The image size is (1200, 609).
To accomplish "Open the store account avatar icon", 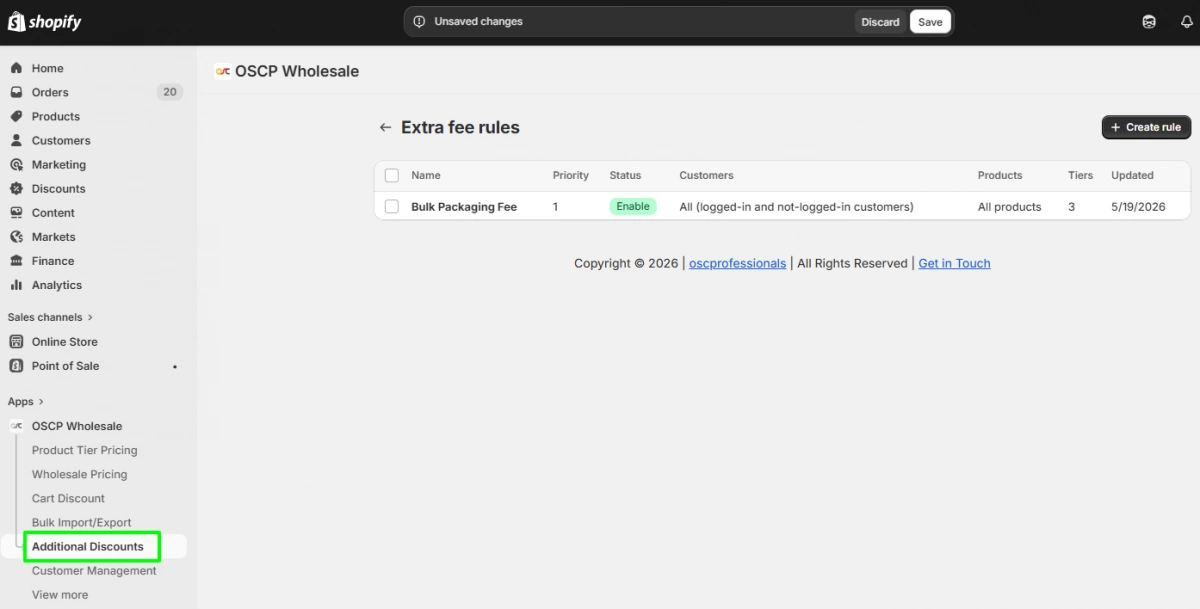I will 1150,22.
